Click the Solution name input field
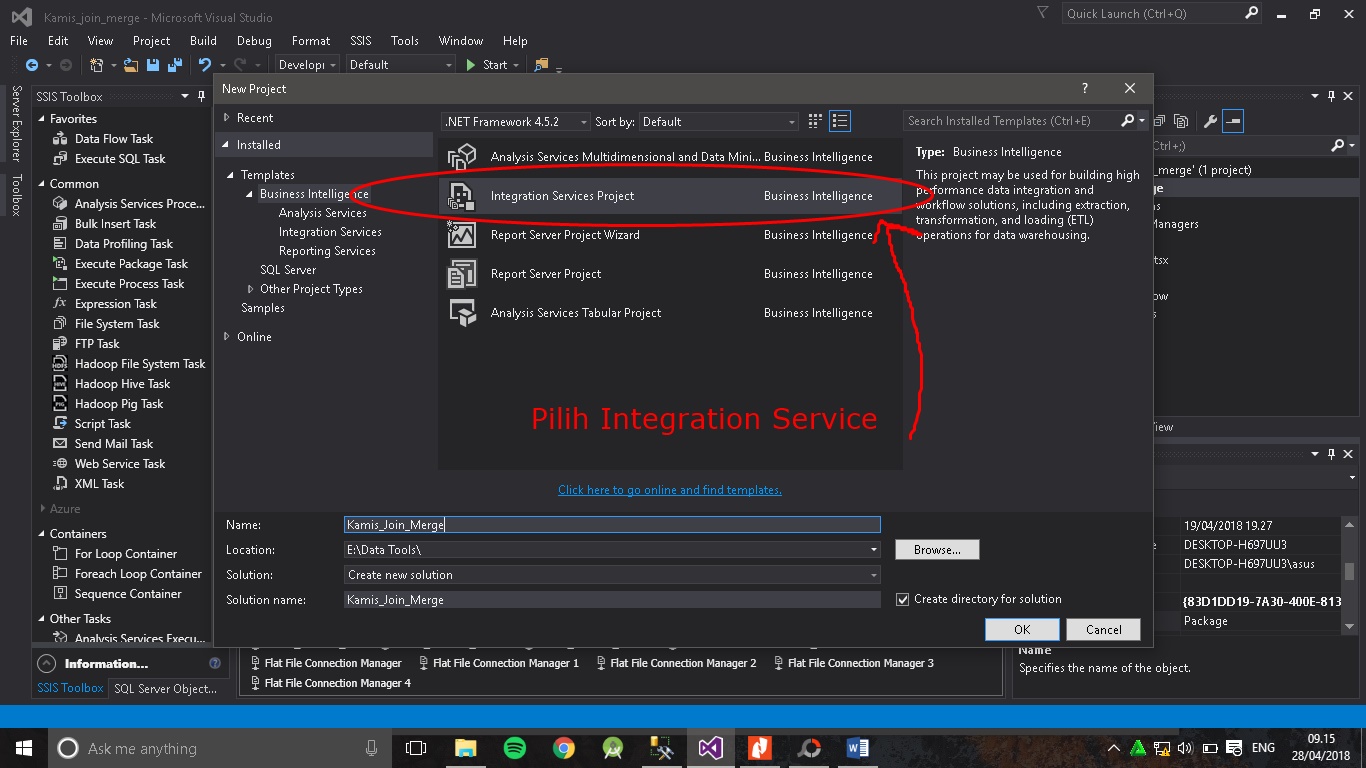The height and width of the screenshot is (768, 1366). [612, 600]
